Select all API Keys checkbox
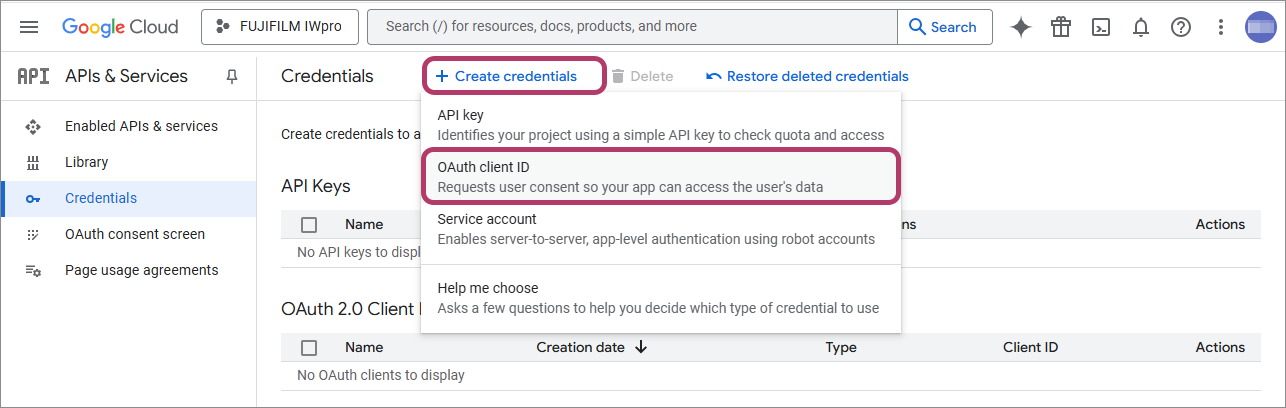The image size is (1286, 408). coord(309,225)
